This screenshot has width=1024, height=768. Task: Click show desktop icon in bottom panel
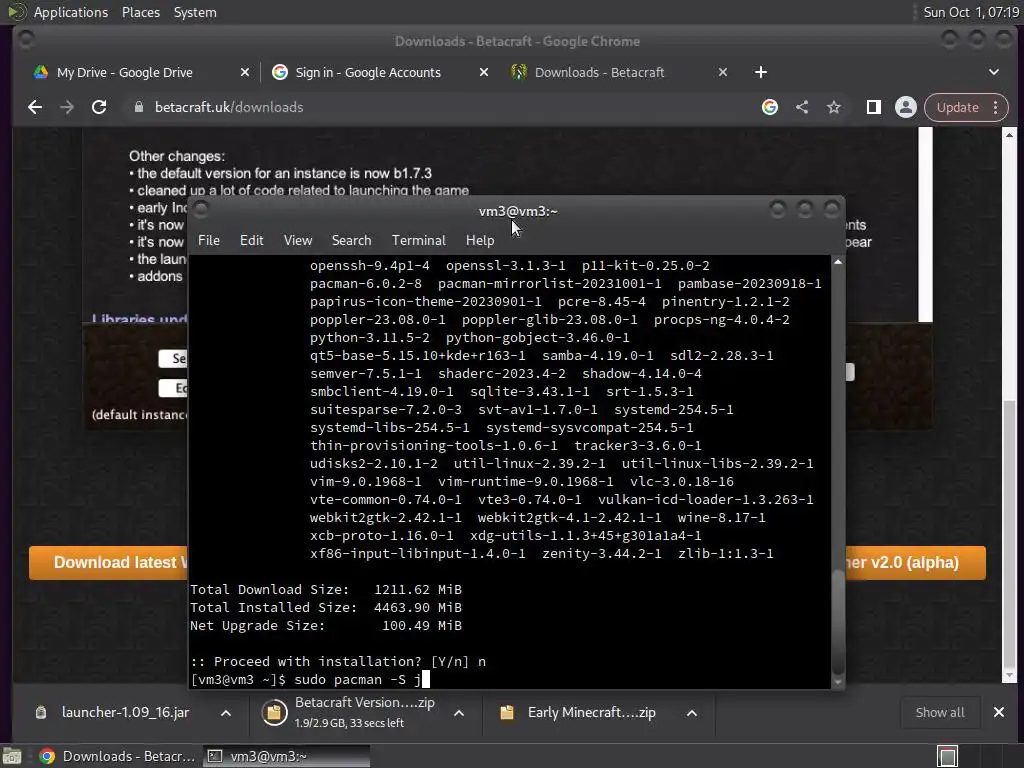(12, 756)
